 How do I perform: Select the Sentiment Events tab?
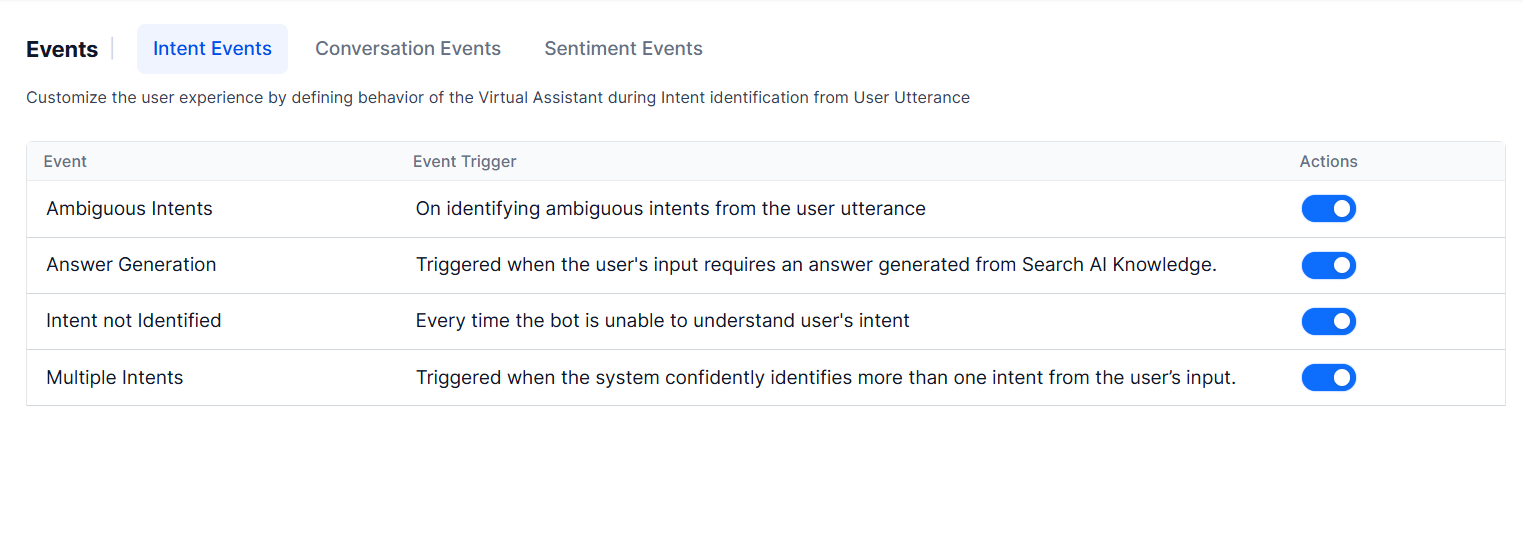coord(623,49)
